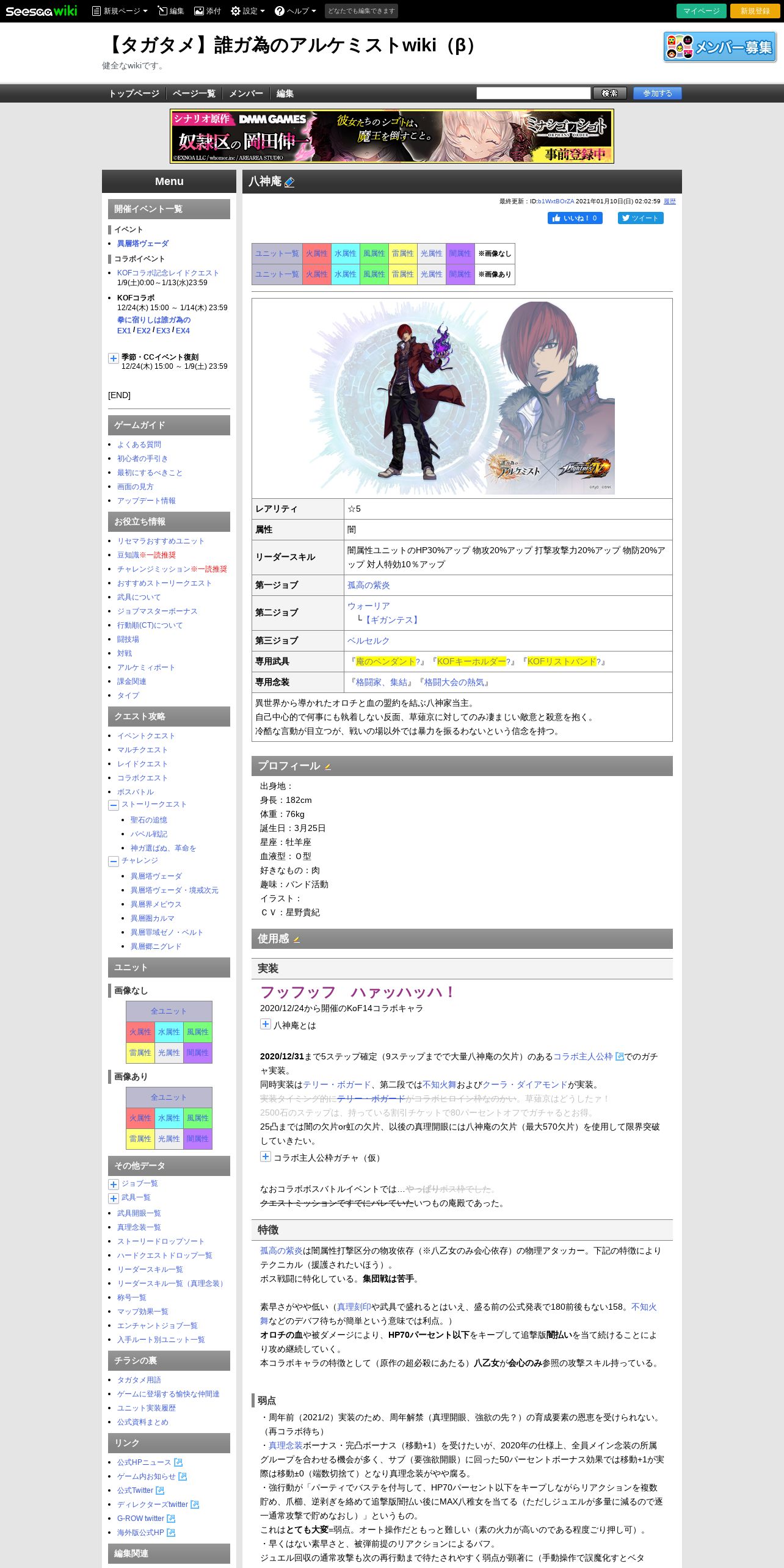Collapse the チャレンジ tree
The image size is (784, 1568).
(x=114, y=862)
